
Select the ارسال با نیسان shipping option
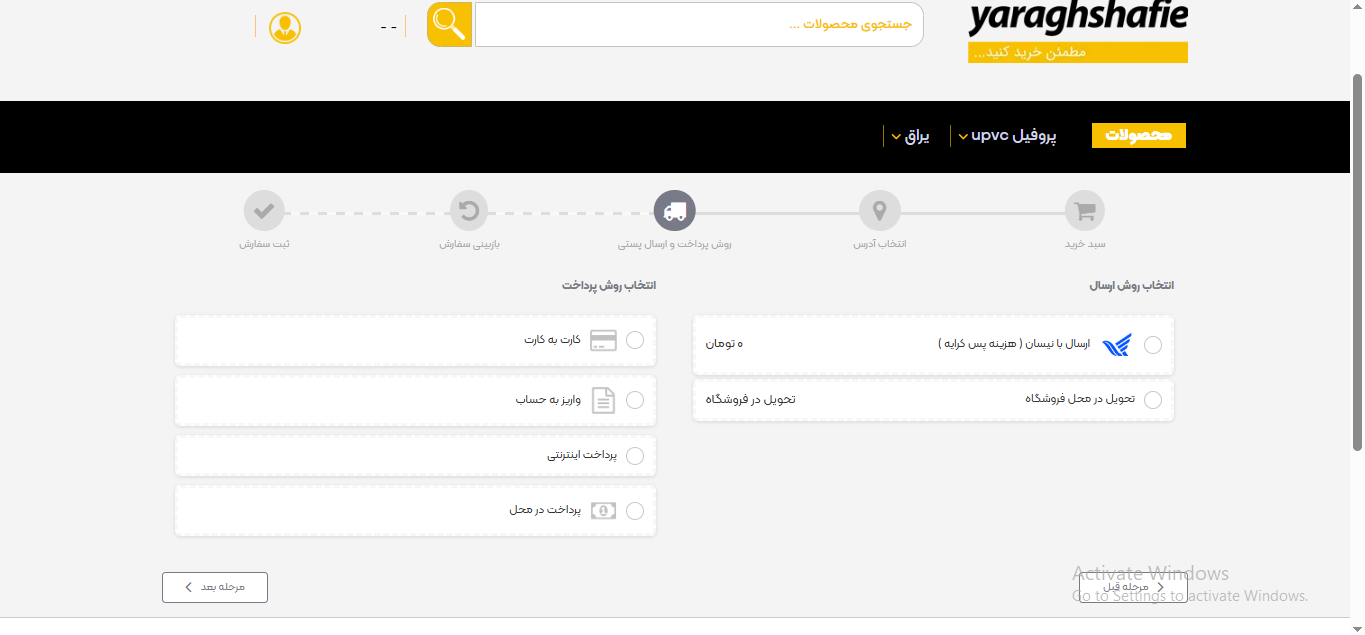coord(1153,344)
